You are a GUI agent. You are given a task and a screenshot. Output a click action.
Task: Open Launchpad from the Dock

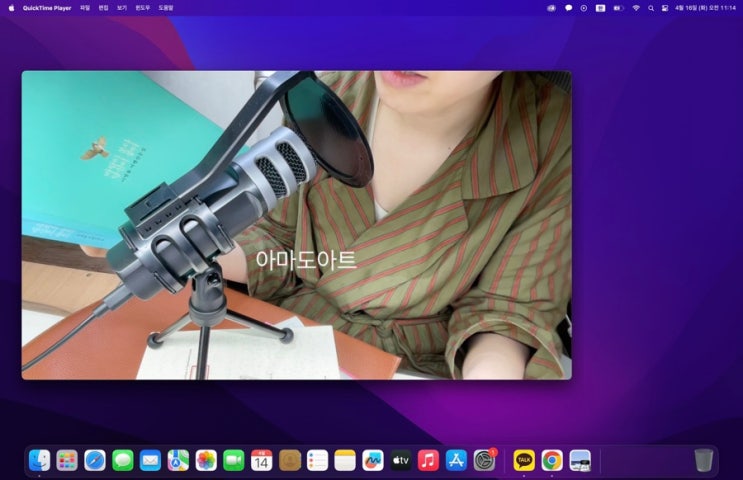click(67, 460)
